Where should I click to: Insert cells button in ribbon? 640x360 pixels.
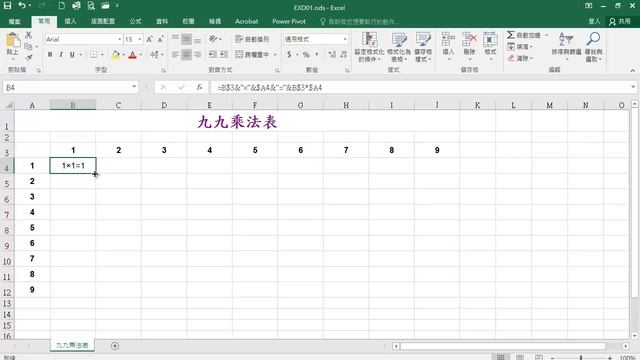tap(448, 46)
